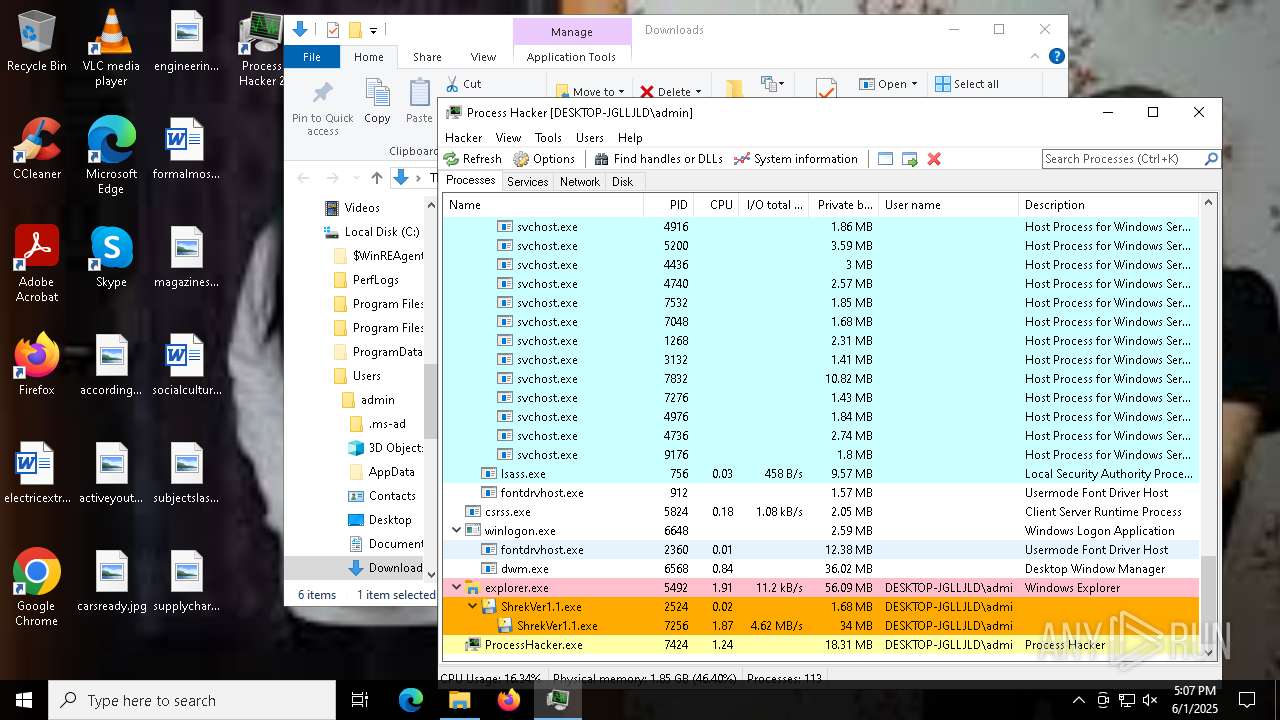Image resolution: width=1280 pixels, height=720 pixels.
Task: Click the red X terminate icon in toolbar
Action: point(934,159)
